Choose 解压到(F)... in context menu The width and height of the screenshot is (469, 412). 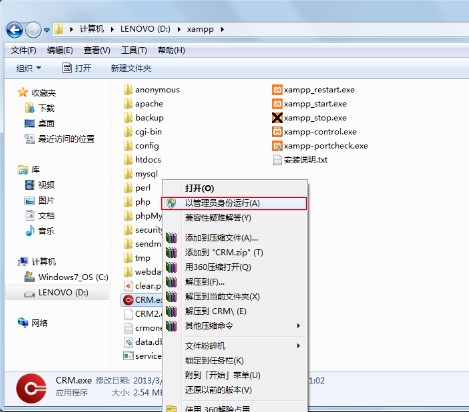point(235,282)
